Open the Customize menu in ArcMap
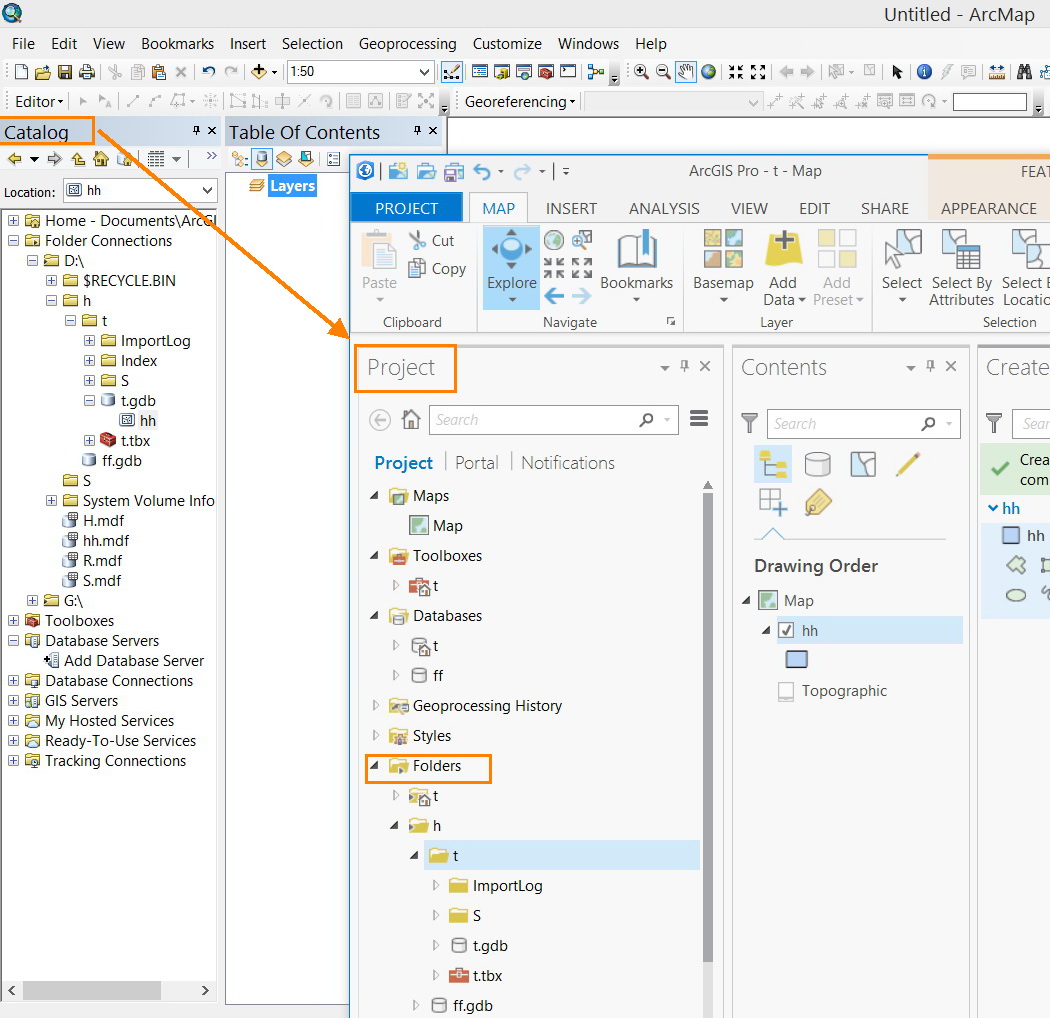The width and height of the screenshot is (1050, 1018). tap(507, 44)
